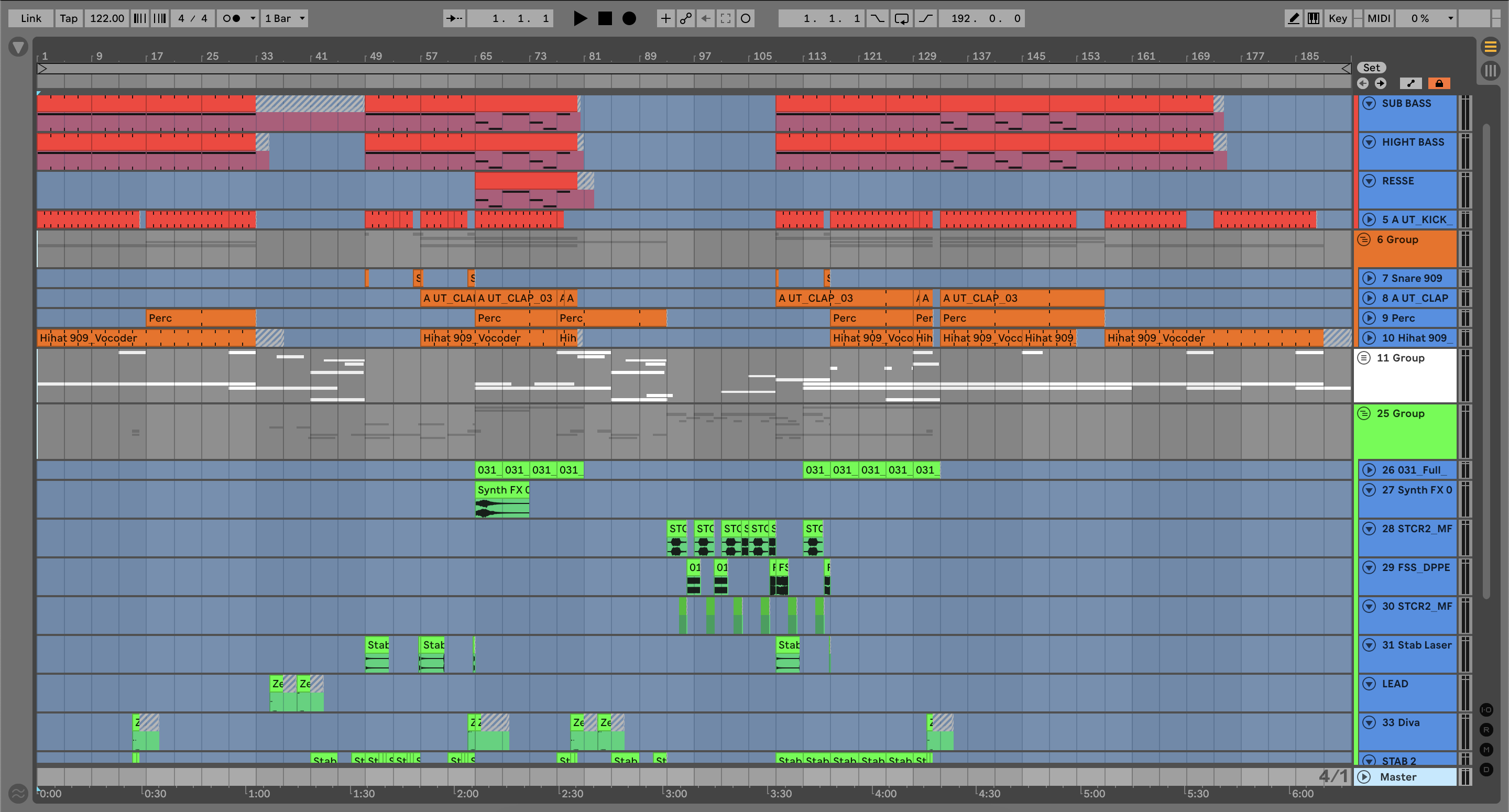Open the 0 % CPU load dropdown
Viewport: 1509px width, 812px height.
coord(1425,18)
